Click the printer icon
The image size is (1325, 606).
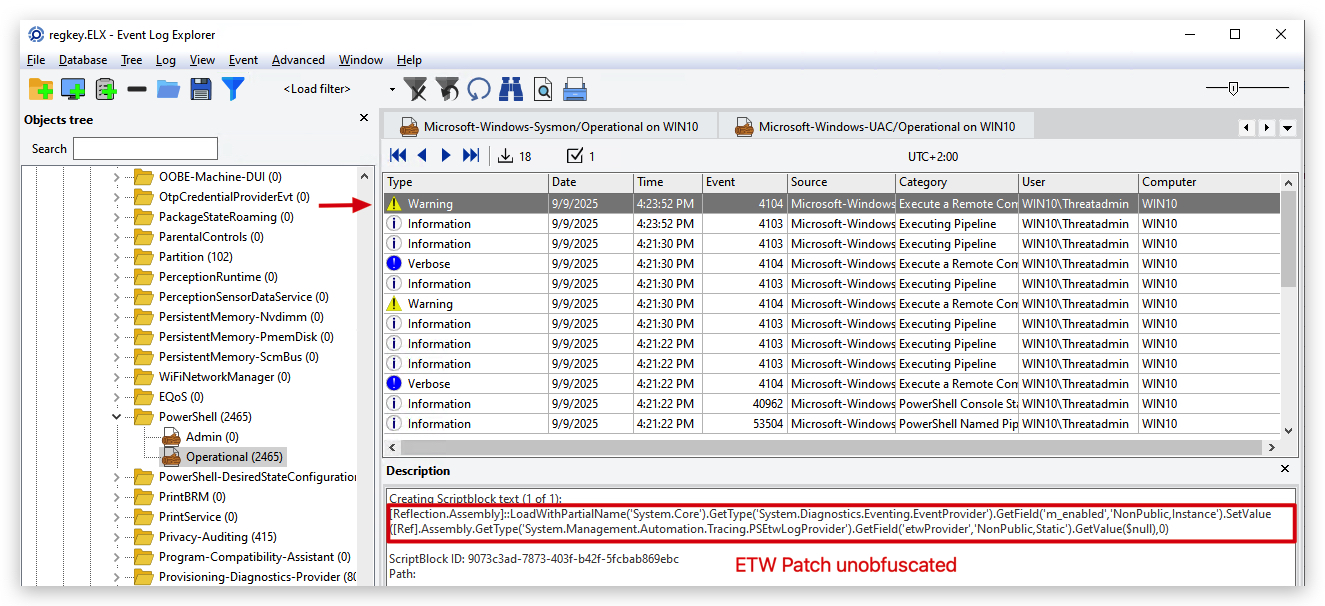(x=575, y=89)
